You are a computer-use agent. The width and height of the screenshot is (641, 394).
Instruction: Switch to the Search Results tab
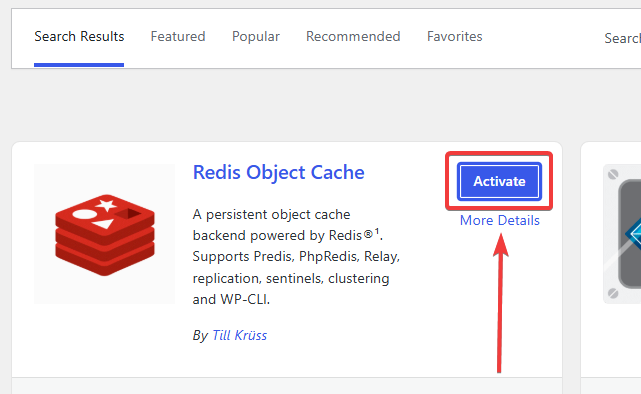click(x=79, y=36)
